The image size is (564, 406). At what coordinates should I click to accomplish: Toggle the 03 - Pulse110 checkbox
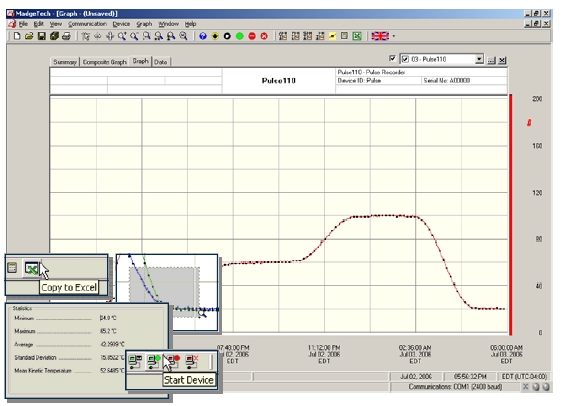point(405,59)
